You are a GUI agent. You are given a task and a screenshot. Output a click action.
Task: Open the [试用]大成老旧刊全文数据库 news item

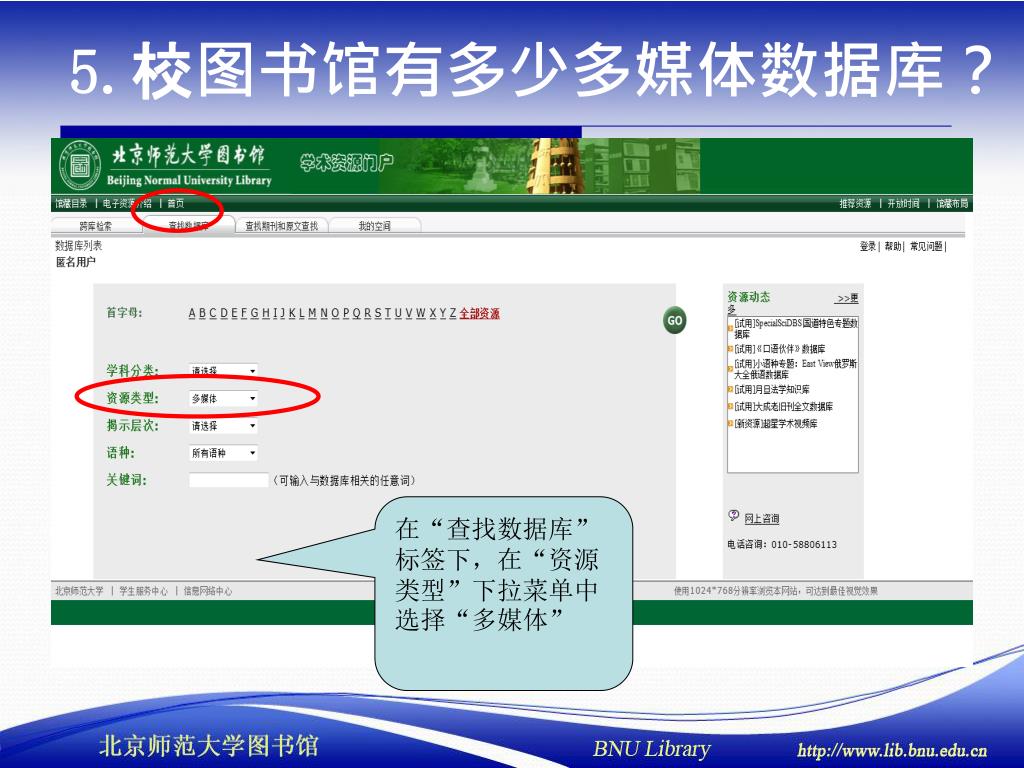784,406
